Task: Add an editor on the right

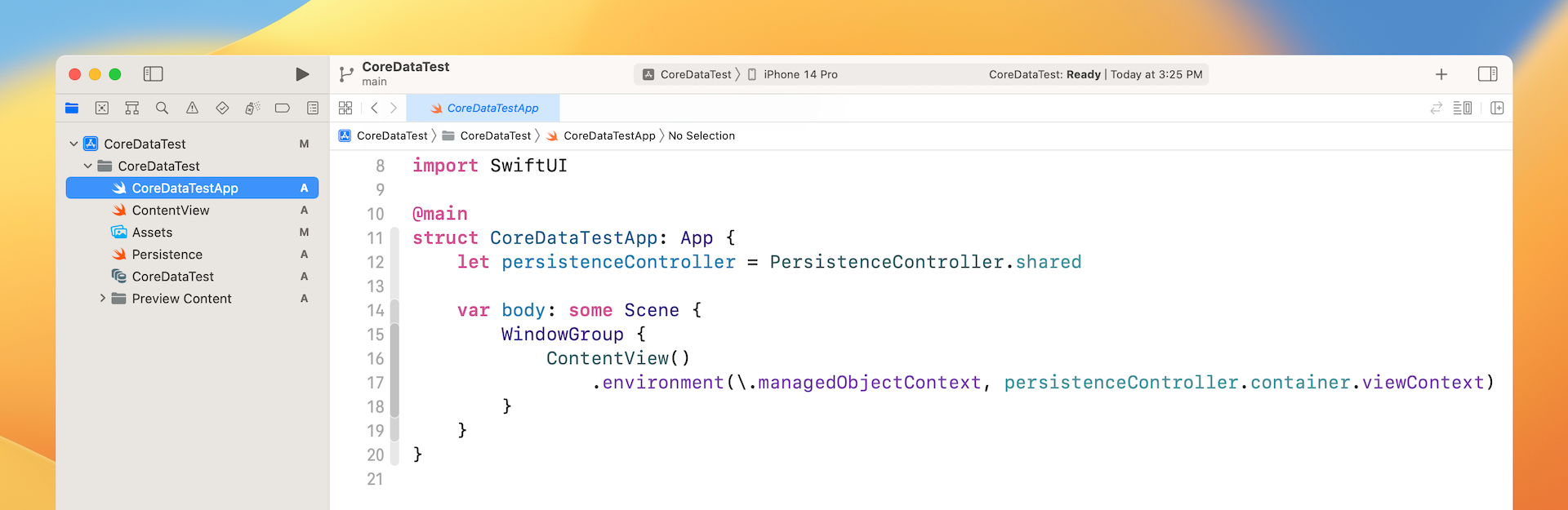Action: [1497, 108]
